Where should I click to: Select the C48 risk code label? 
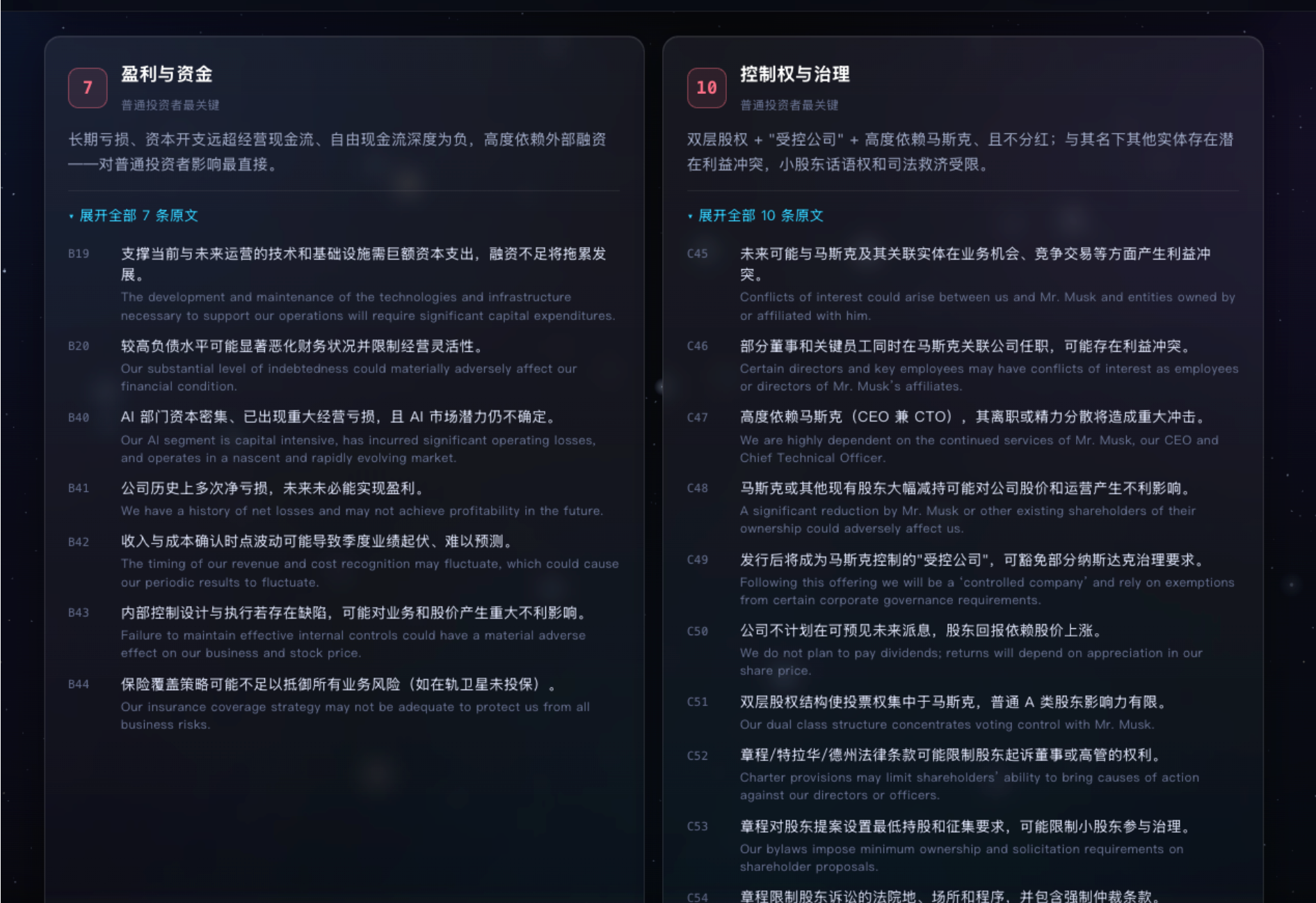[x=698, y=488]
